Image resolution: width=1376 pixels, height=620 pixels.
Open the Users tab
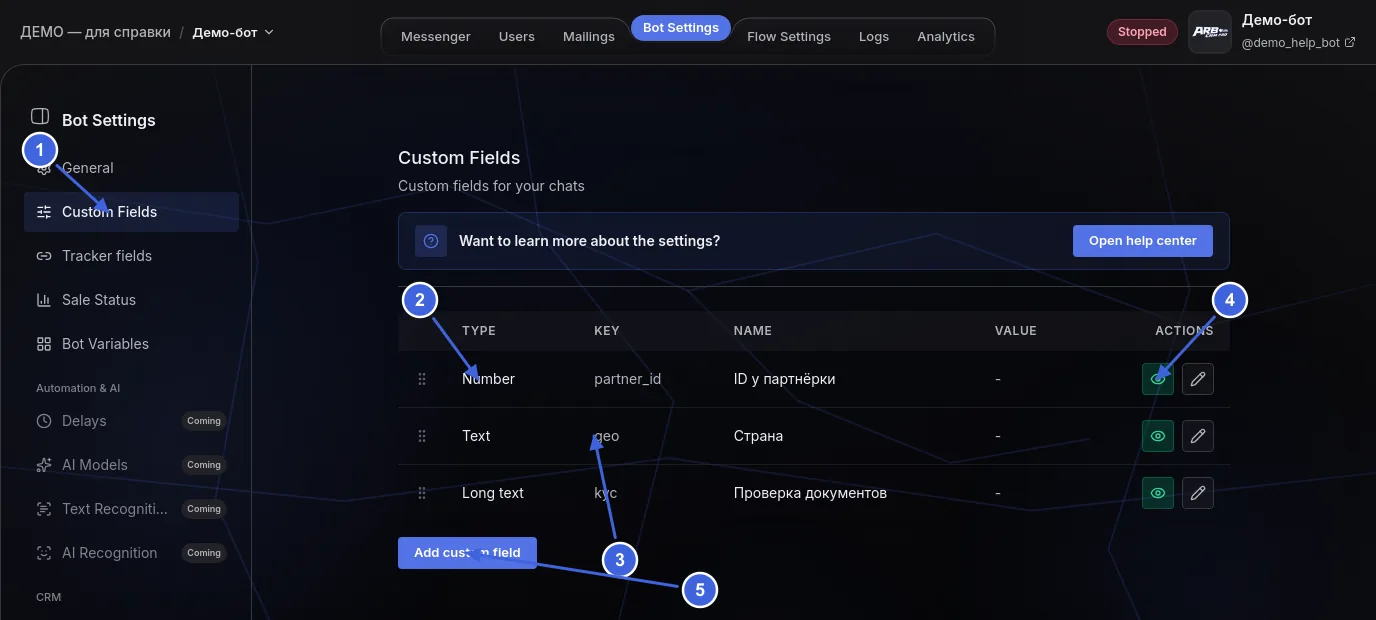[517, 36]
